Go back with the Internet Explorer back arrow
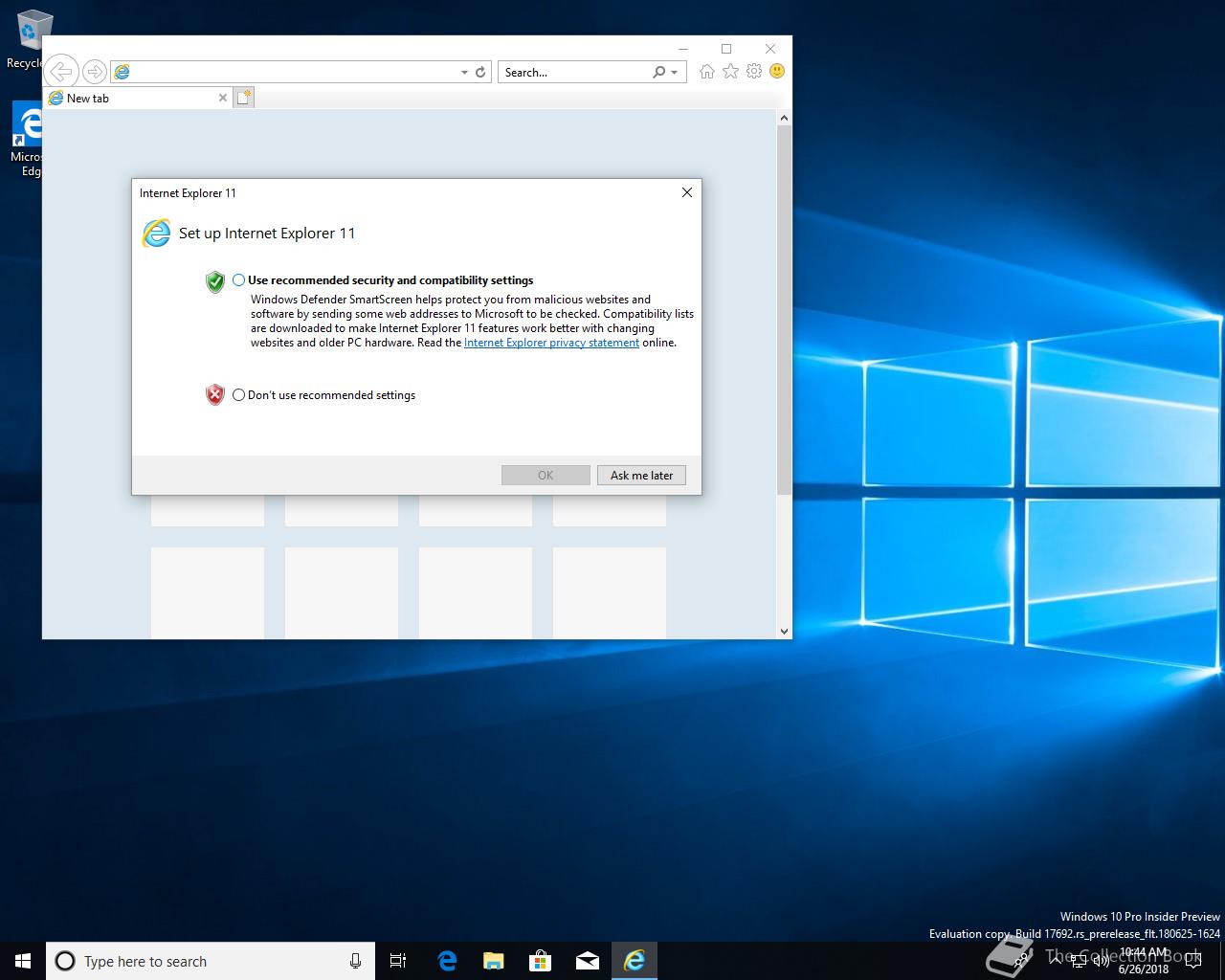 tap(60, 72)
